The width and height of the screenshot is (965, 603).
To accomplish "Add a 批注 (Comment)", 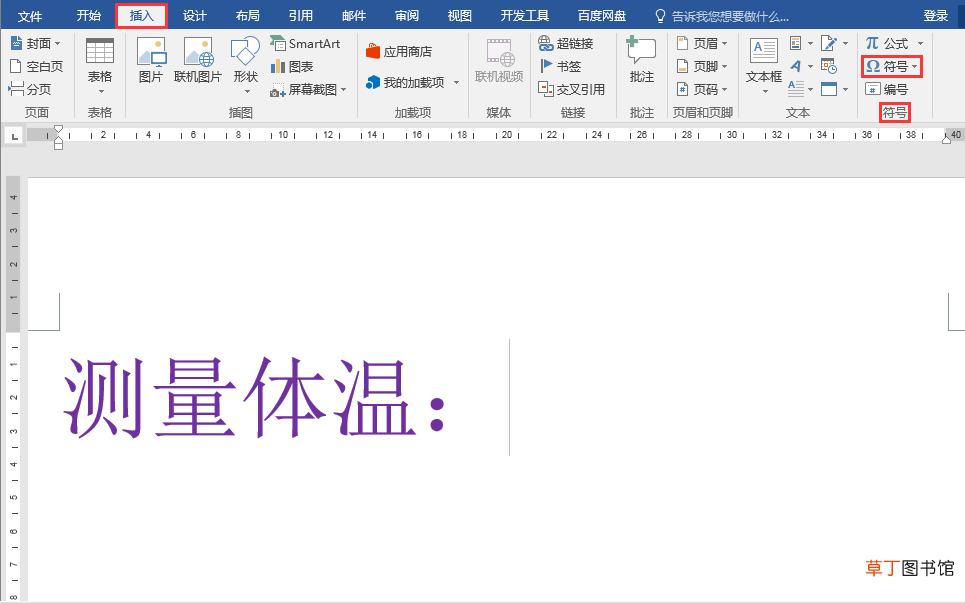I will 641,60.
